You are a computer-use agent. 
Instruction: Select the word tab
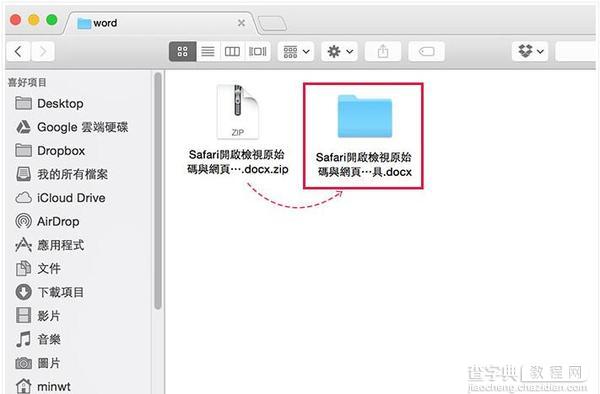(x=161, y=23)
